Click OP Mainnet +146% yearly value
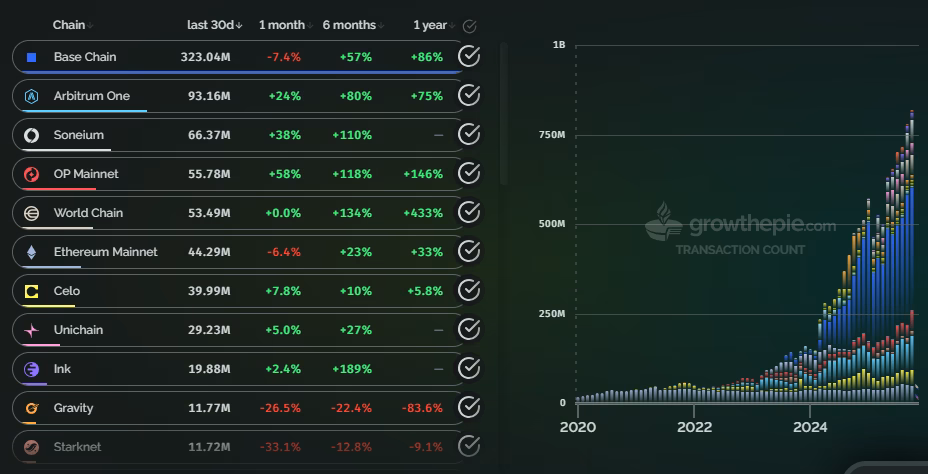 tap(423, 175)
